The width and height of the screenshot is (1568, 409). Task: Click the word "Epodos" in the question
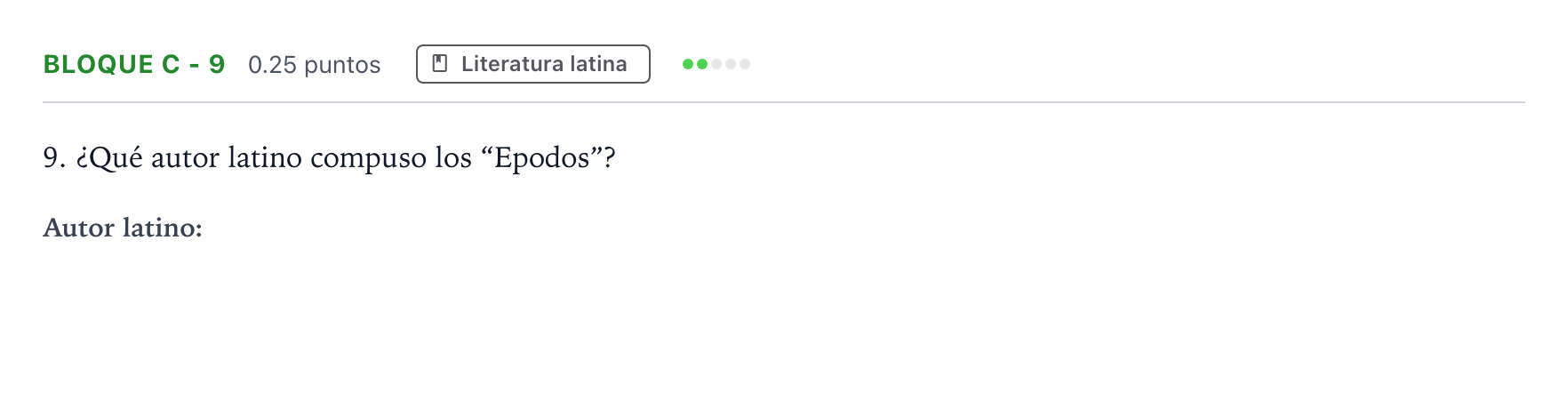tap(542, 158)
